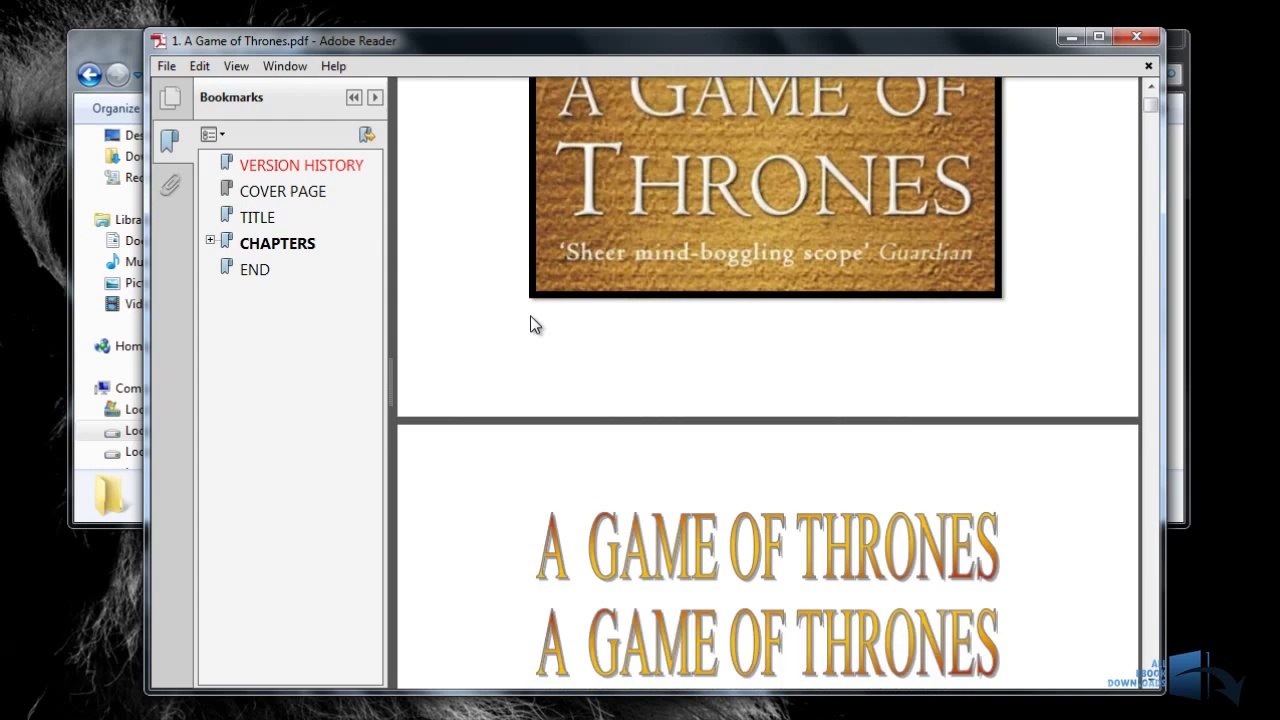Close the open PDF document
The height and width of the screenshot is (720, 1280).
pos(1148,66)
